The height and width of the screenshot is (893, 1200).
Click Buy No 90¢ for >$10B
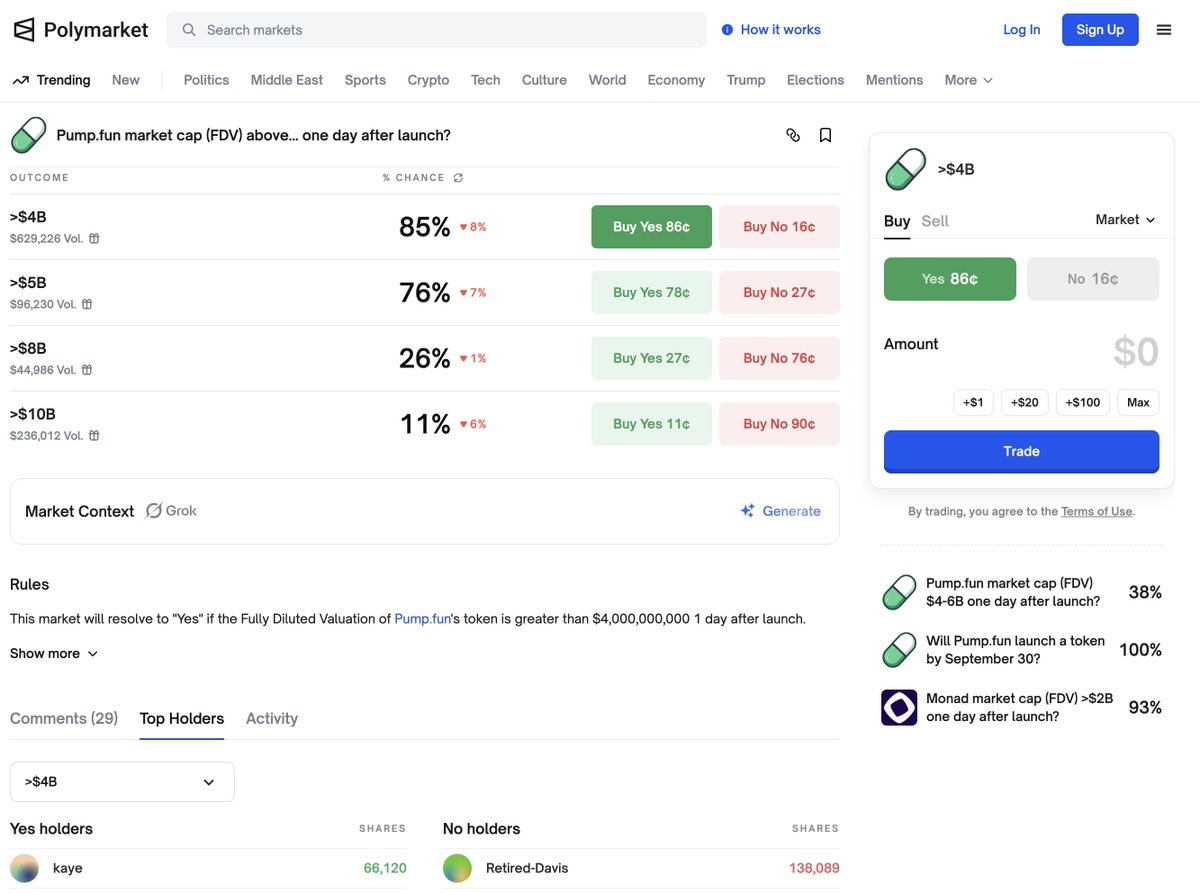(x=779, y=424)
